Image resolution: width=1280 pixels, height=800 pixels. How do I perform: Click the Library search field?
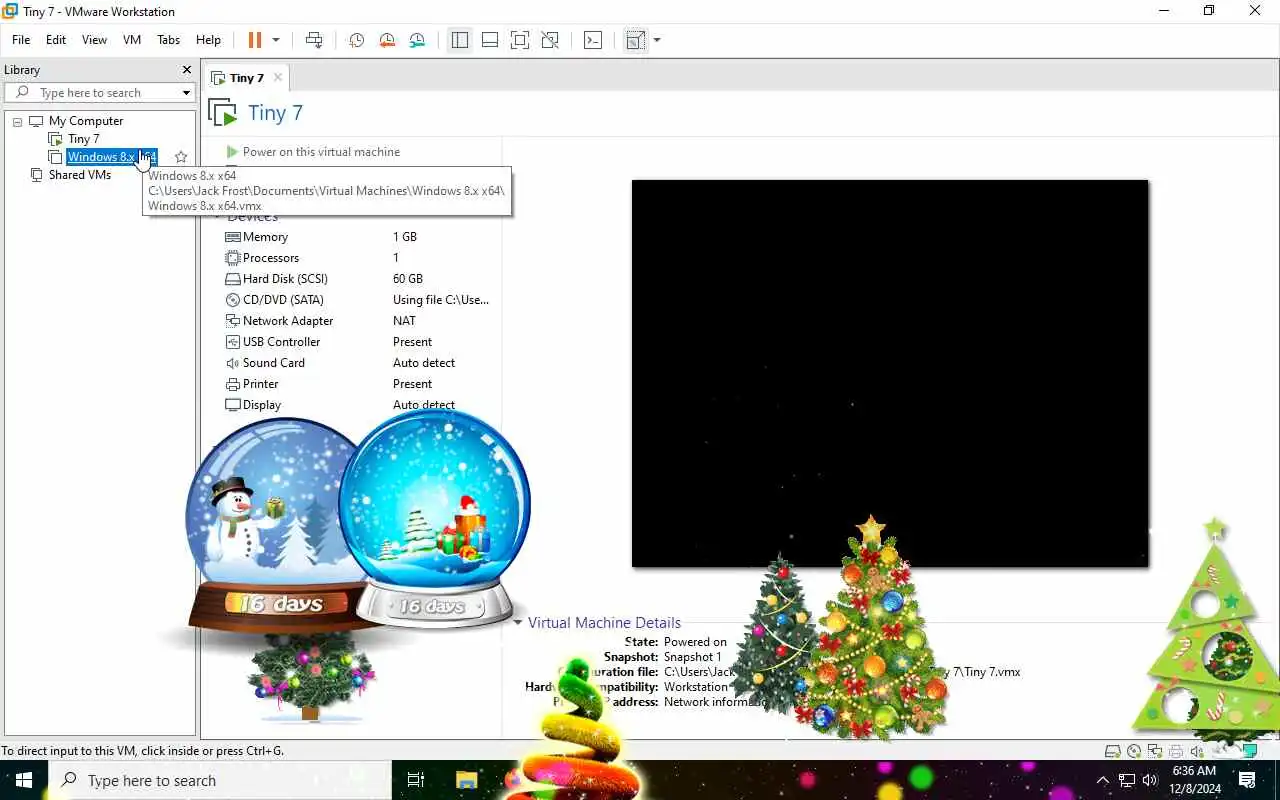(x=98, y=92)
